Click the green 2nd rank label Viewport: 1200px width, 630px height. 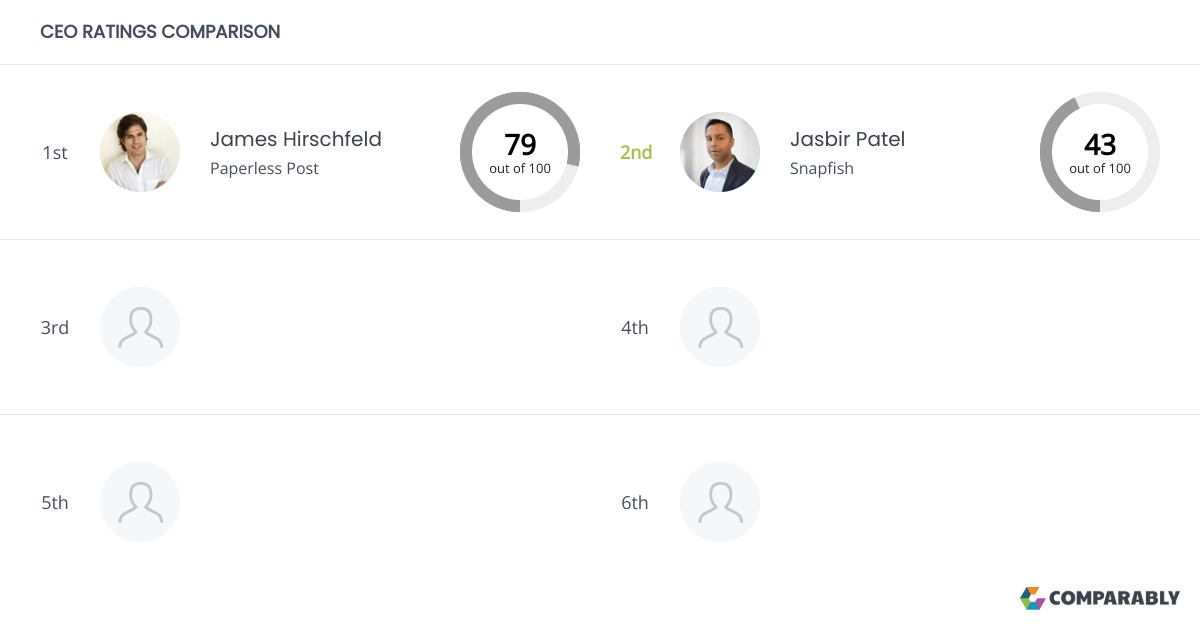click(x=636, y=153)
